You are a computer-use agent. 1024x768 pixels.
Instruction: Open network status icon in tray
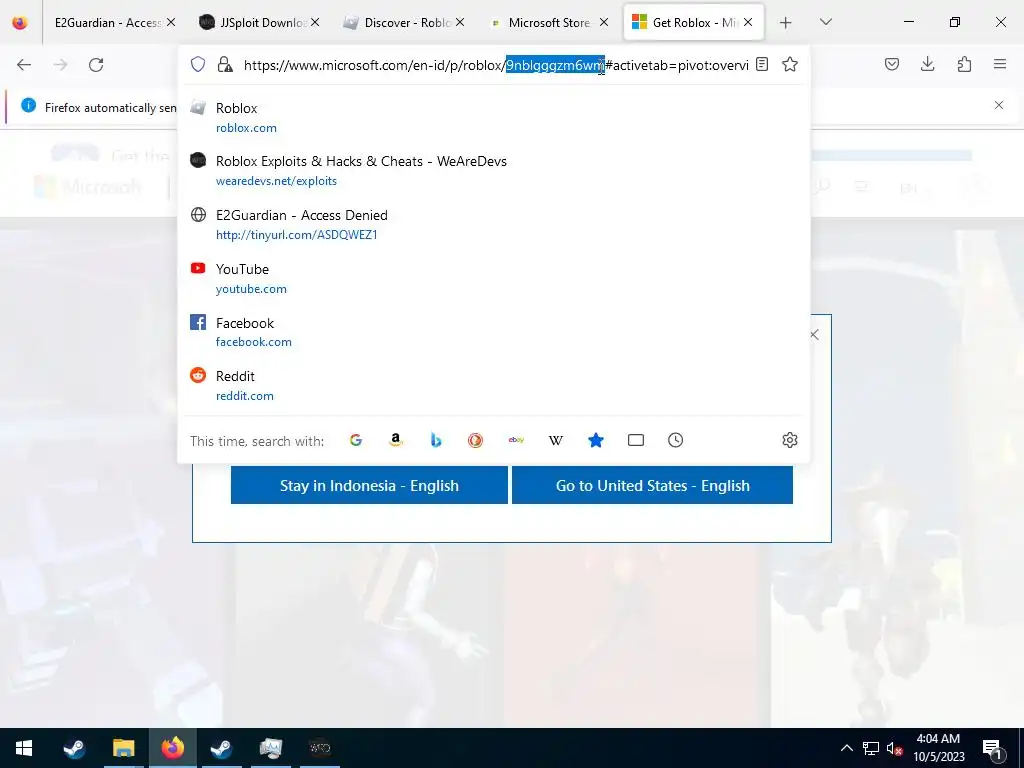pos(871,748)
